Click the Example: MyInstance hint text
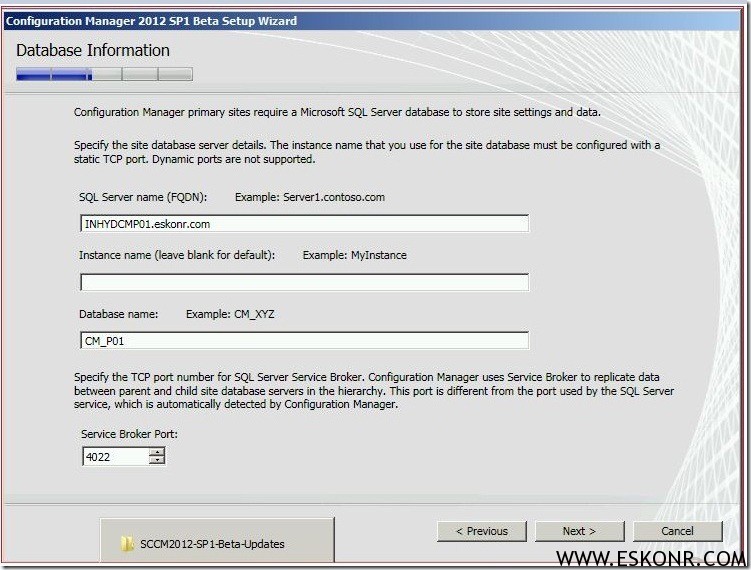The height and width of the screenshot is (570, 751). (354, 255)
